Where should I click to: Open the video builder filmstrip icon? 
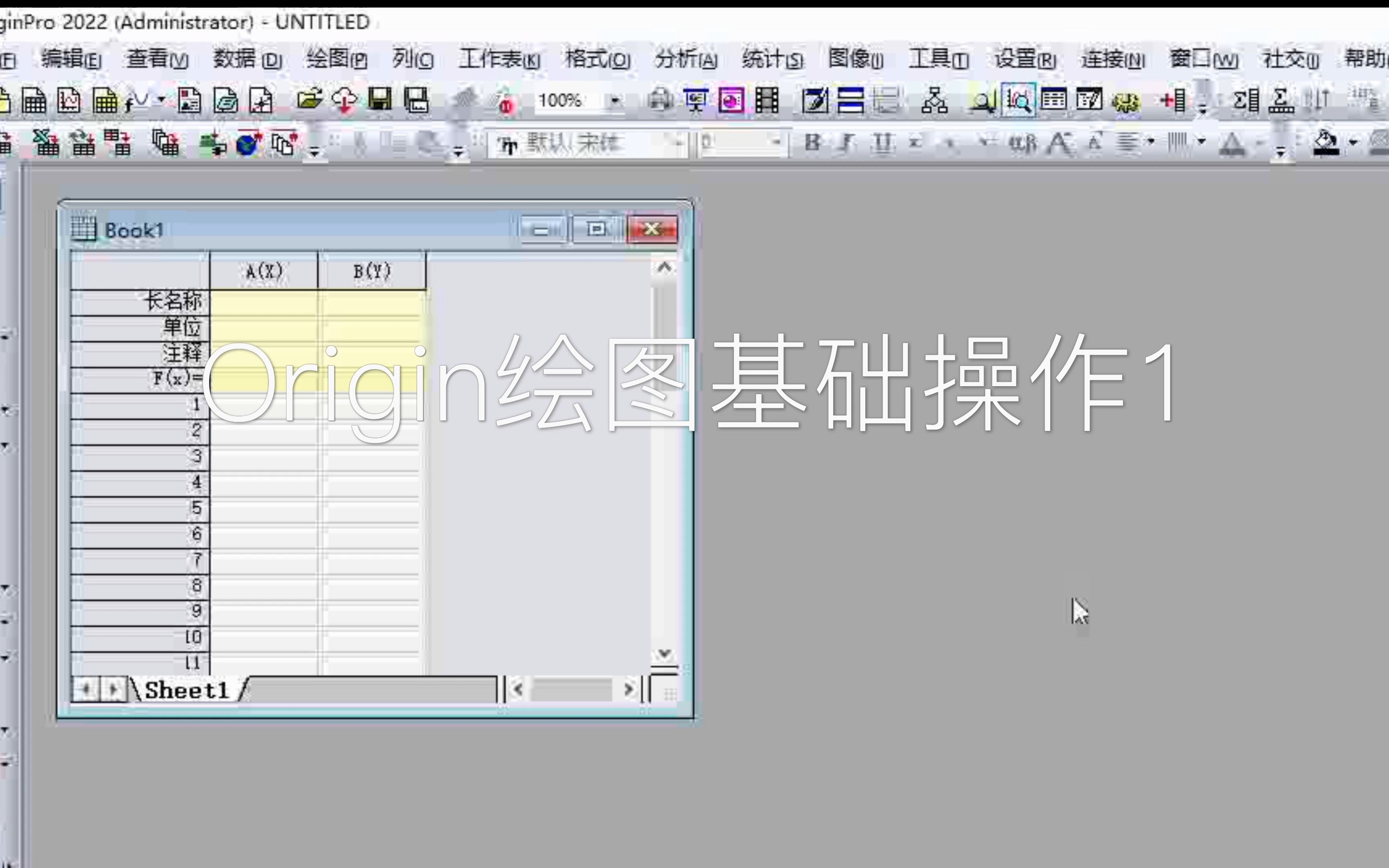pyautogui.click(x=767, y=100)
